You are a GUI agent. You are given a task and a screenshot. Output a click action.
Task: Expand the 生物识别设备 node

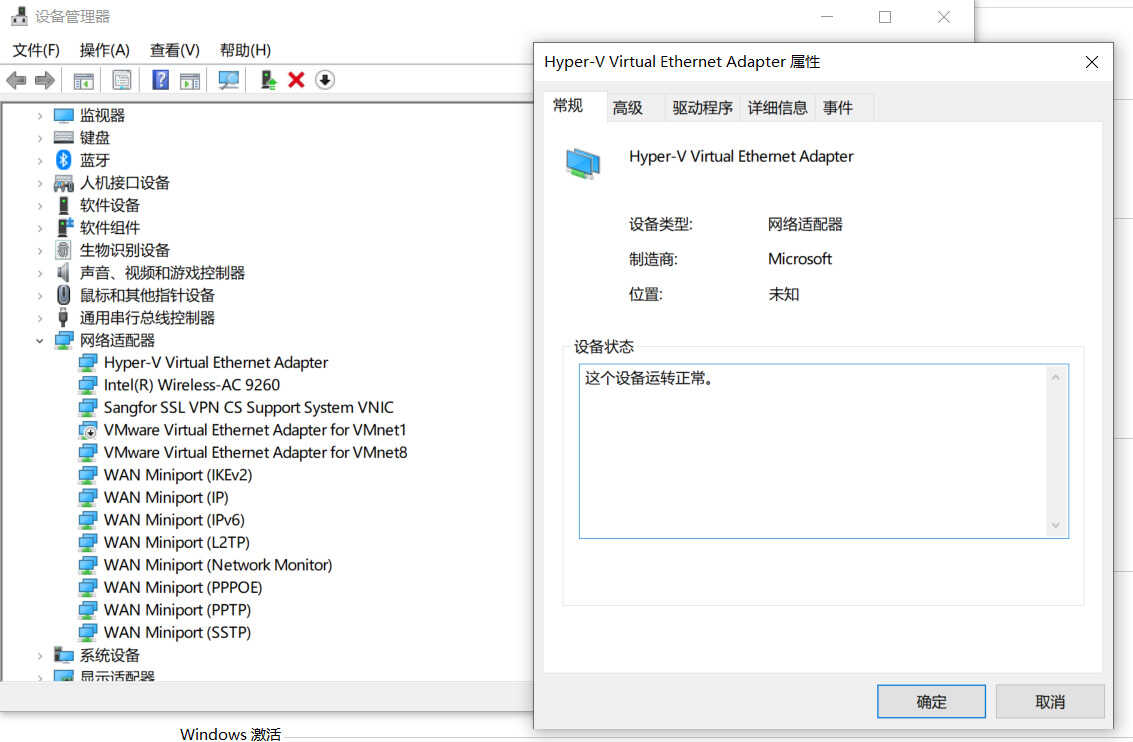(x=40, y=250)
